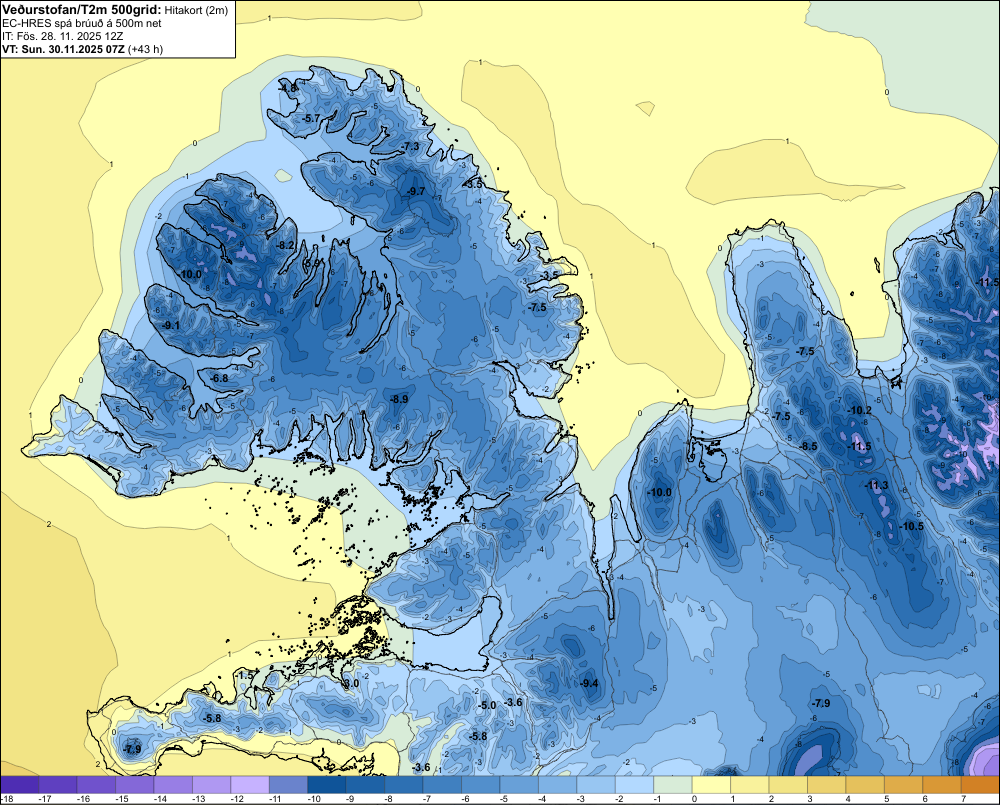1000x805 pixels.
Task: Click the temperature label '-8.2'
Action: (286, 245)
